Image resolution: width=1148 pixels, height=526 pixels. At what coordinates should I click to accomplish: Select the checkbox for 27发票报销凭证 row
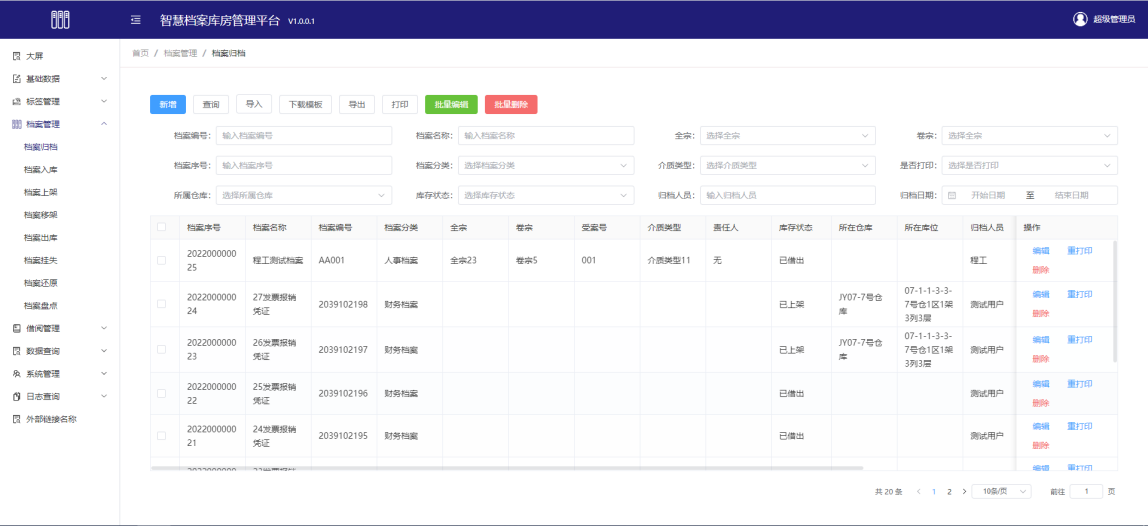(x=162, y=304)
